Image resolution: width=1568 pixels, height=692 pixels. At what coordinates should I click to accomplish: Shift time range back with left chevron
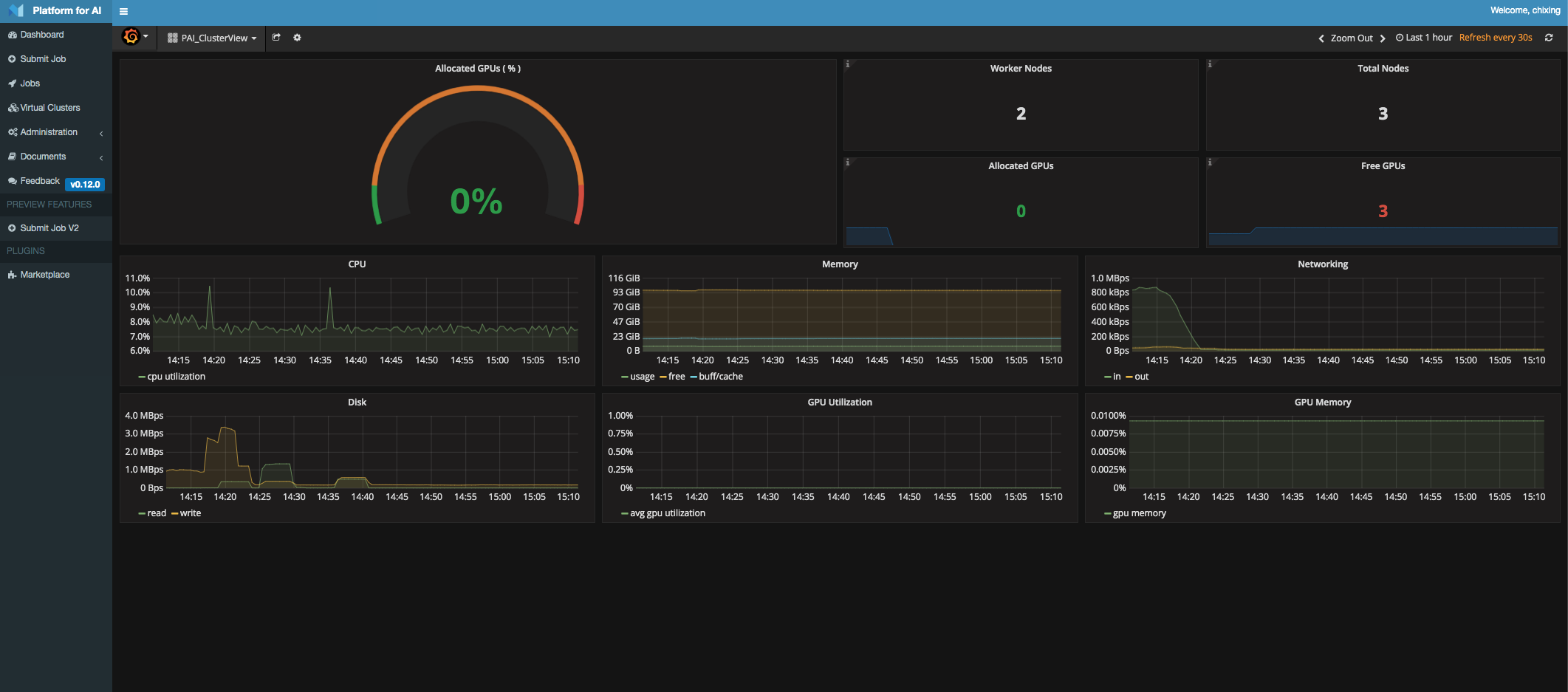[1321, 38]
